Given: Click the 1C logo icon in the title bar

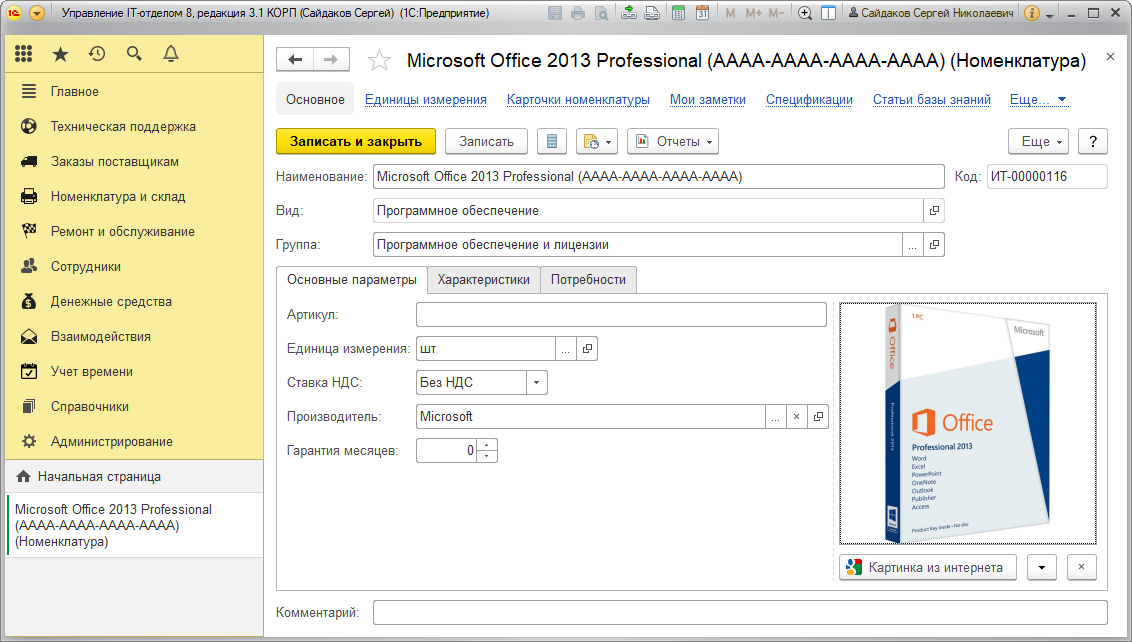Looking at the screenshot, I should pos(14,13).
